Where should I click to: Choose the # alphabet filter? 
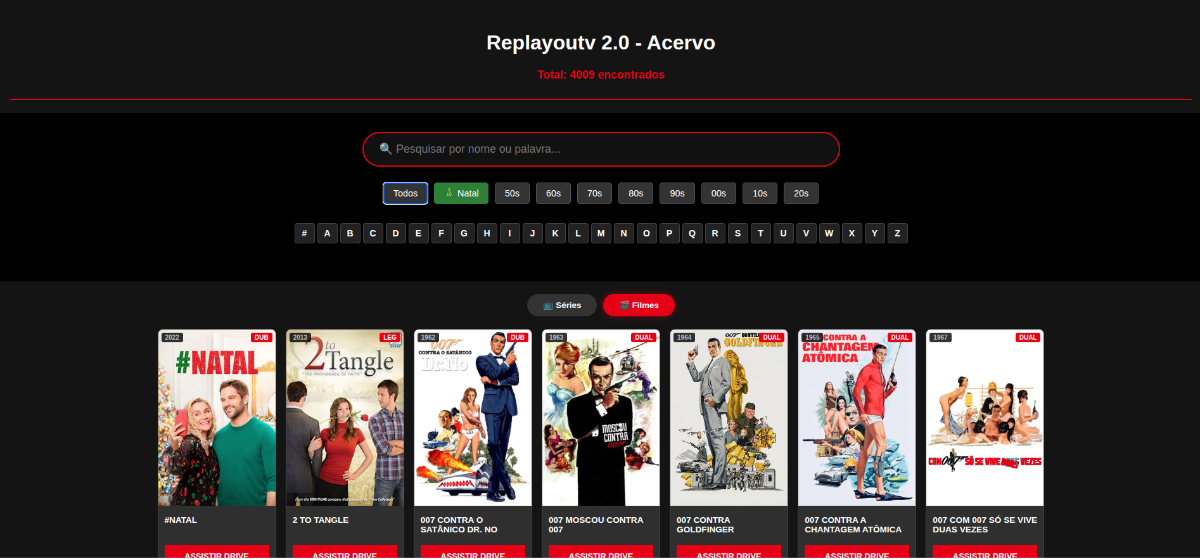(304, 233)
